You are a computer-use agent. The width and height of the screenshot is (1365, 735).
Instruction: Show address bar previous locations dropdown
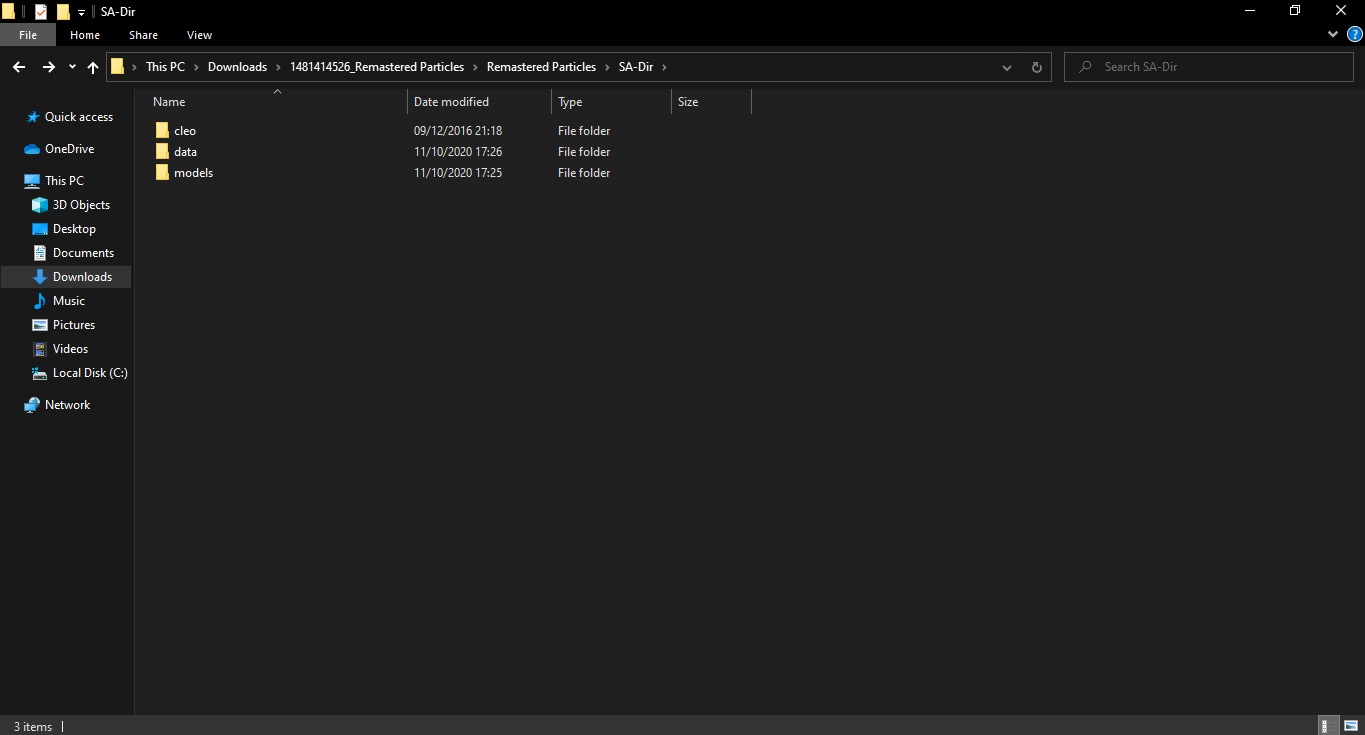(1007, 67)
